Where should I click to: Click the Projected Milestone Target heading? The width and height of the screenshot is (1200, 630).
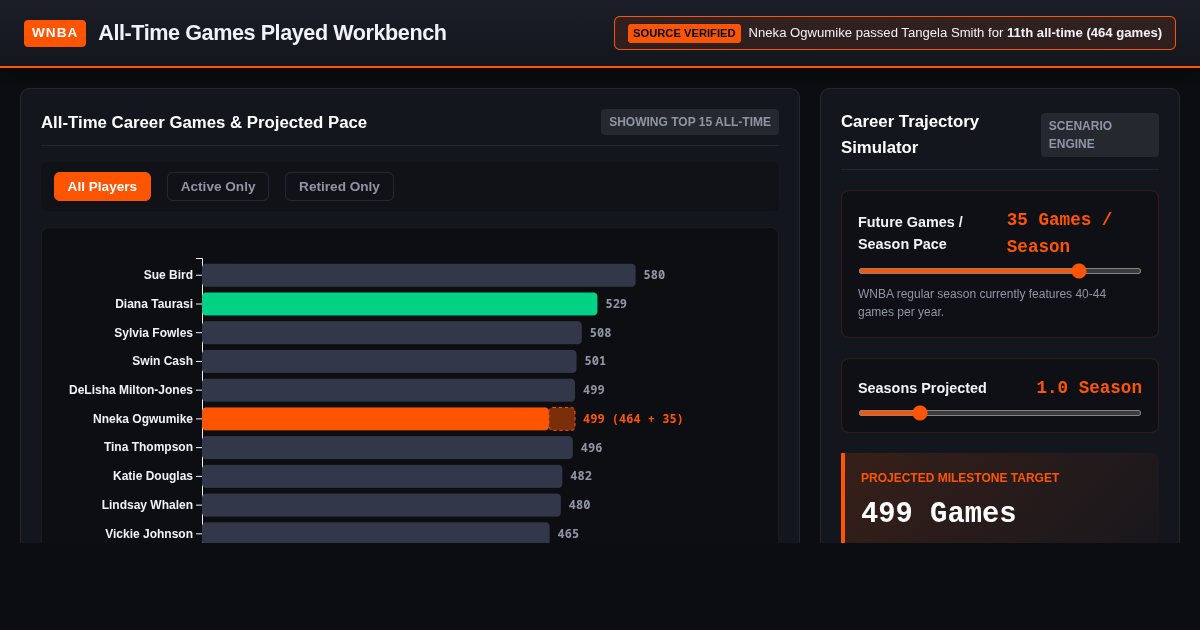[960, 478]
